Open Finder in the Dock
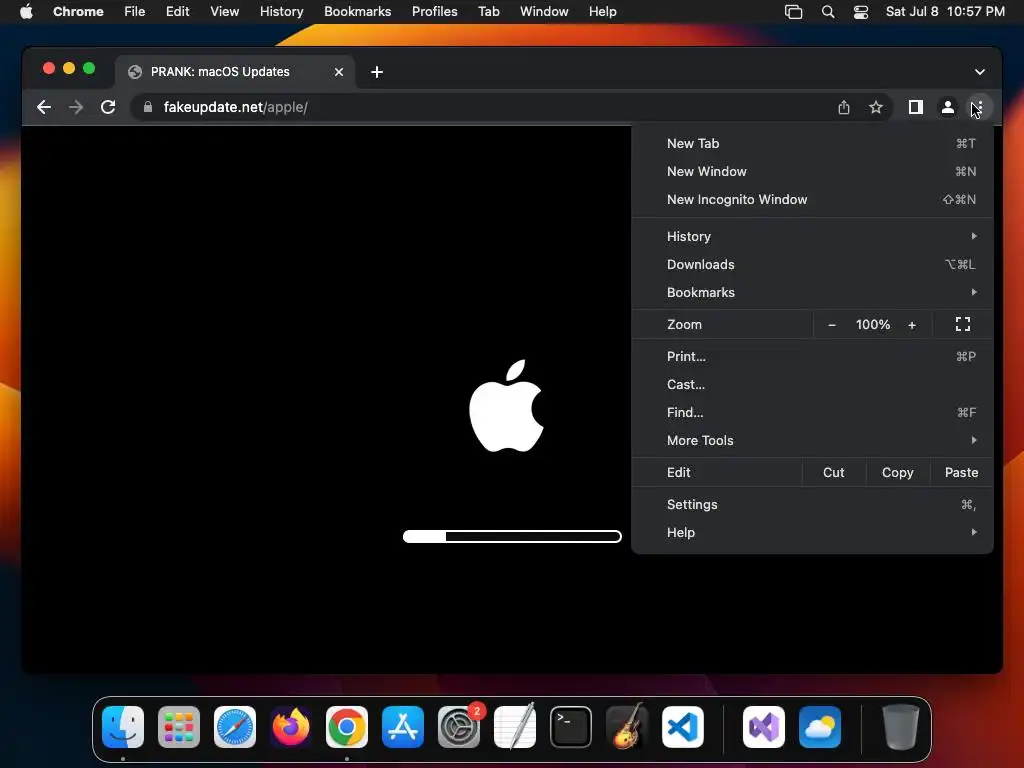Screen dimensions: 1024x768 [123, 727]
